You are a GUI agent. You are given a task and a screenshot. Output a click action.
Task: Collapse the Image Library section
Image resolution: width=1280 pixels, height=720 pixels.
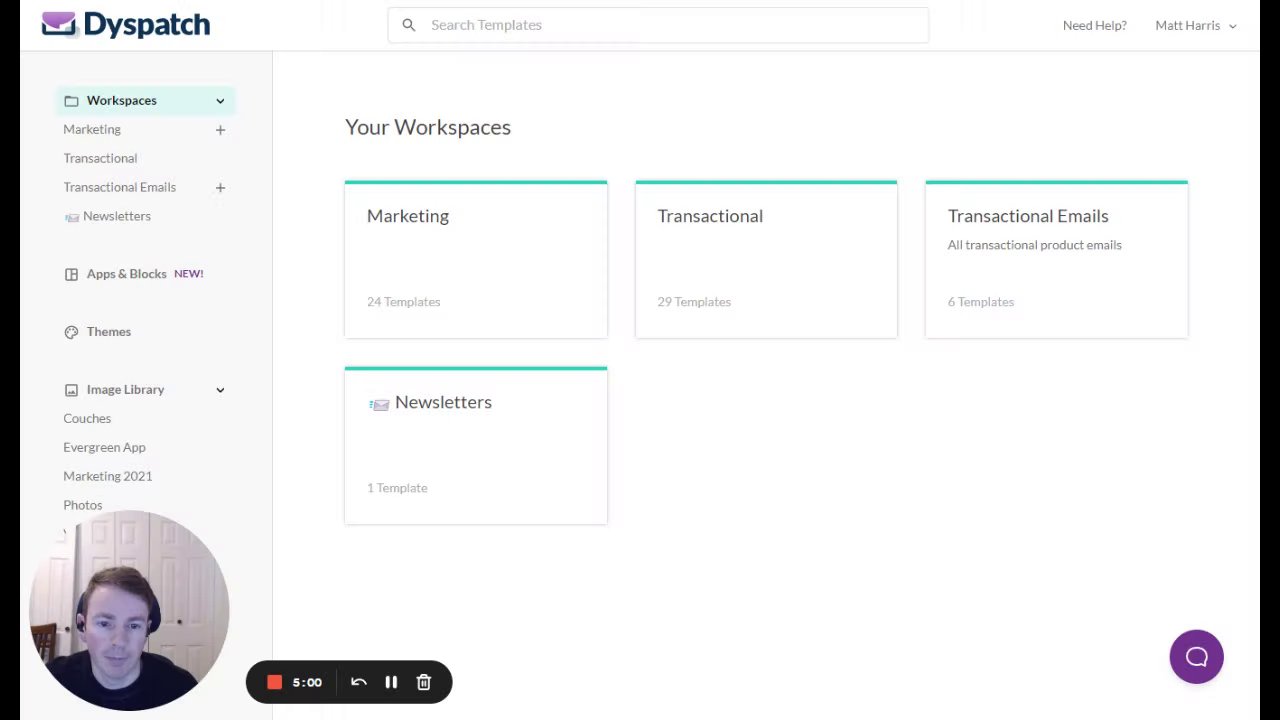pyautogui.click(x=220, y=390)
